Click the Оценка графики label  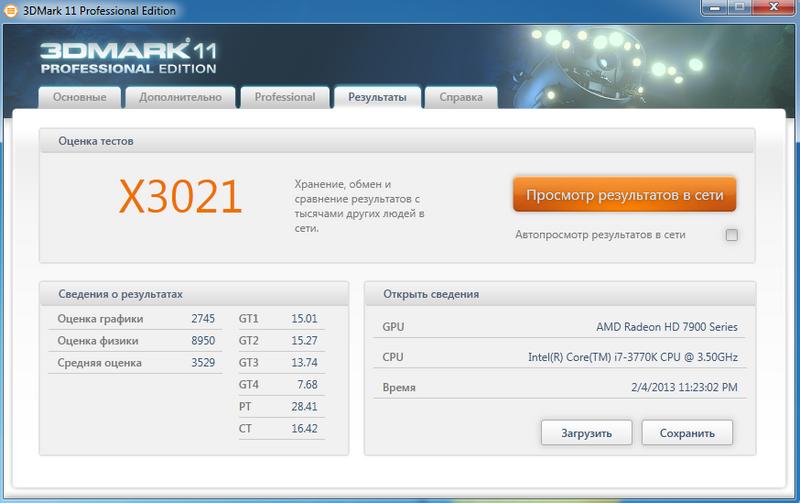[x=100, y=319]
